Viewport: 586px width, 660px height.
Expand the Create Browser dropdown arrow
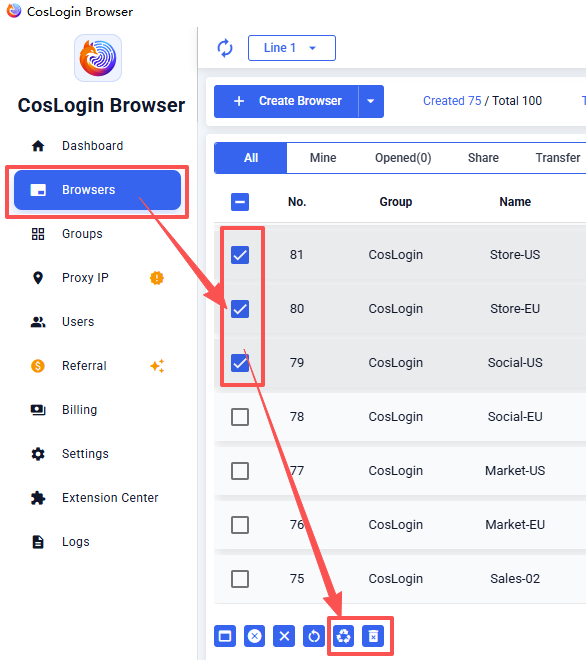(x=371, y=101)
